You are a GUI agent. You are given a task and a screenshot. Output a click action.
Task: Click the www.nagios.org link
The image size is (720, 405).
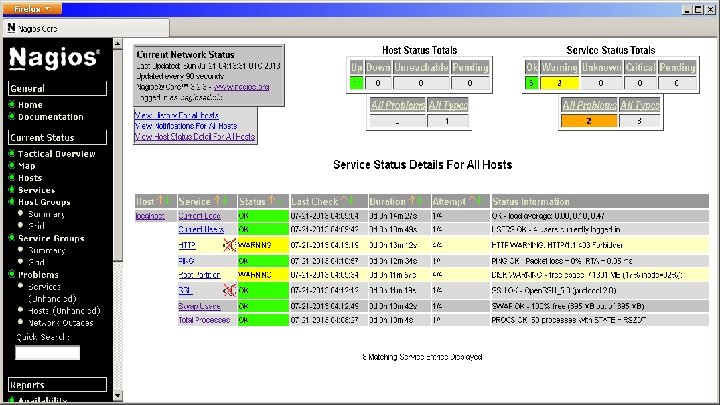(x=241, y=87)
